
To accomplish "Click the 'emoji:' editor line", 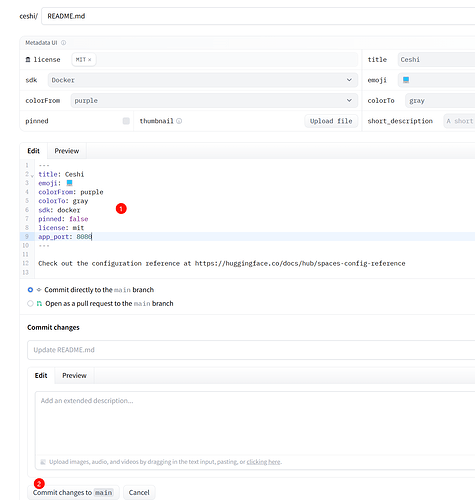I will 55,183.
